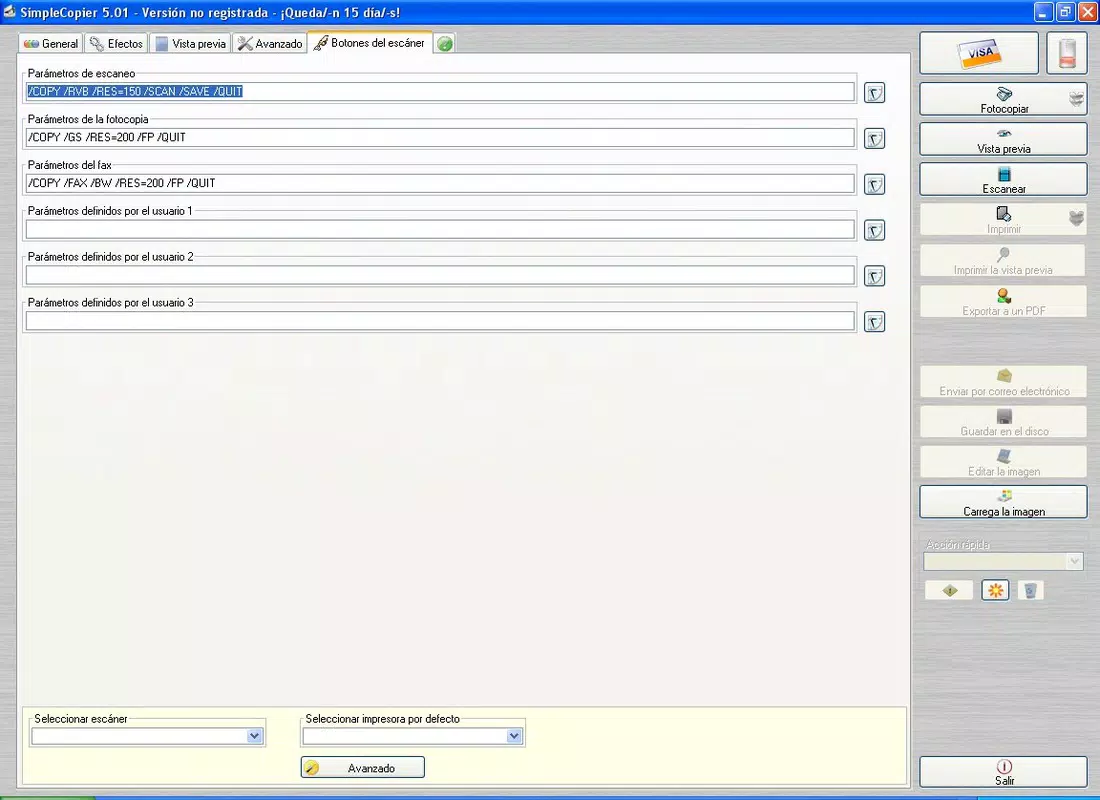Restore down the SimpleCopier window
Image resolution: width=1100 pixels, height=800 pixels.
point(1065,13)
